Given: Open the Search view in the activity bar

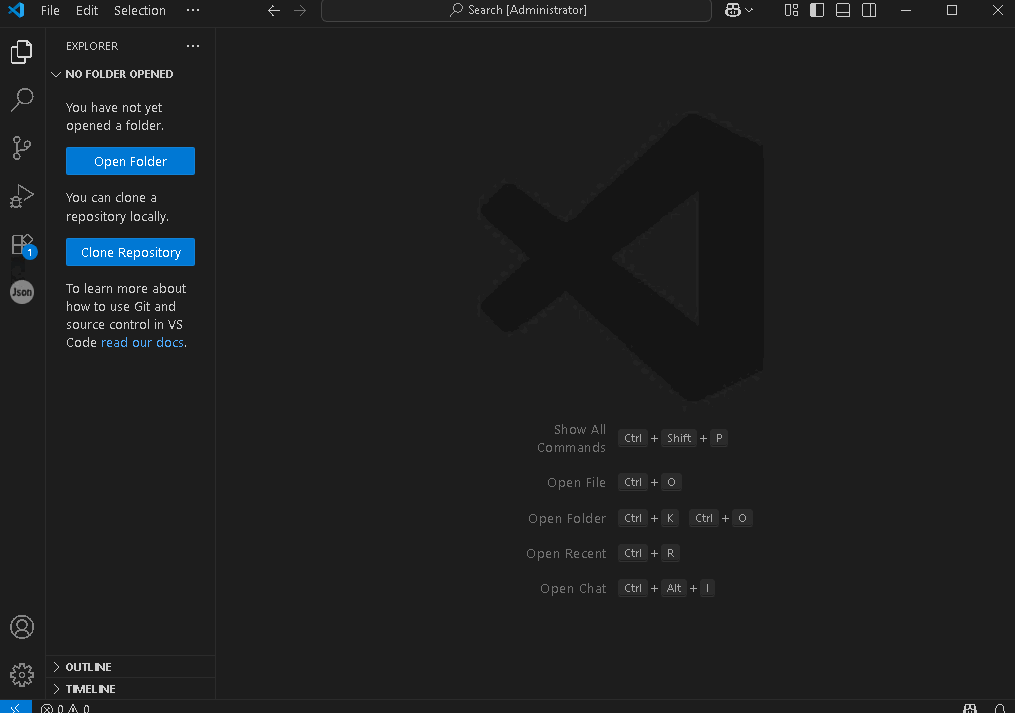Looking at the screenshot, I should coord(22,100).
